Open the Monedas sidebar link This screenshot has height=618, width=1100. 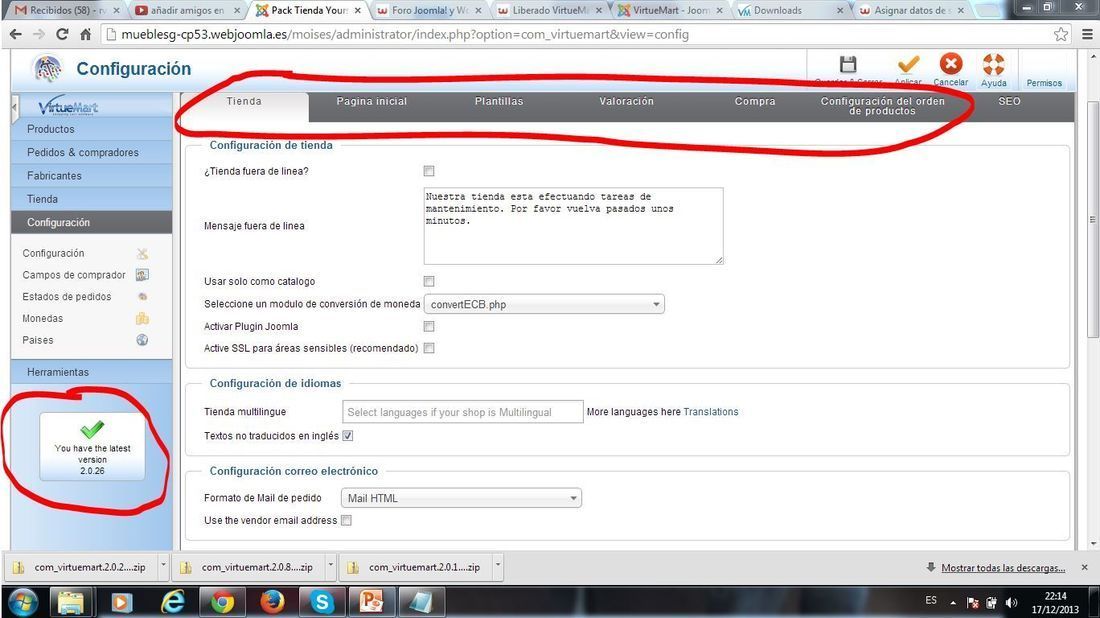coord(43,318)
